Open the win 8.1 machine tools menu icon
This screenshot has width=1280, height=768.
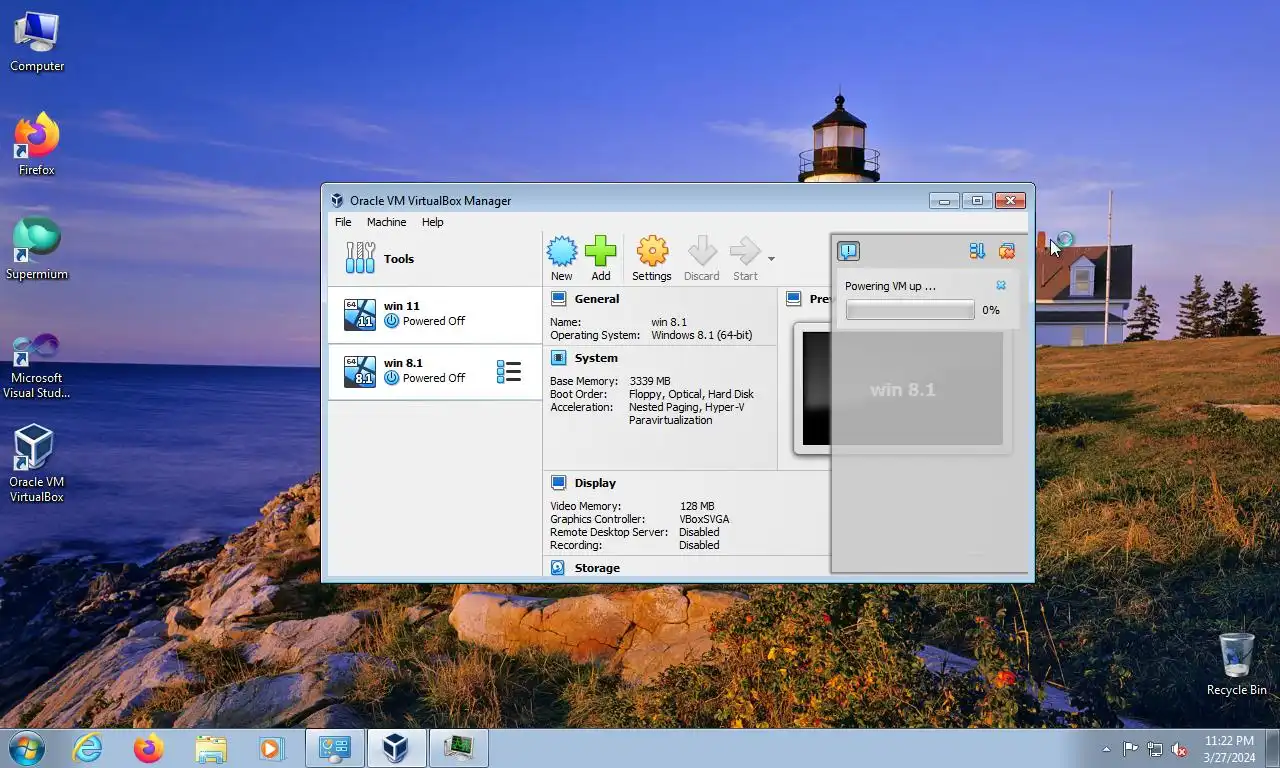point(509,372)
